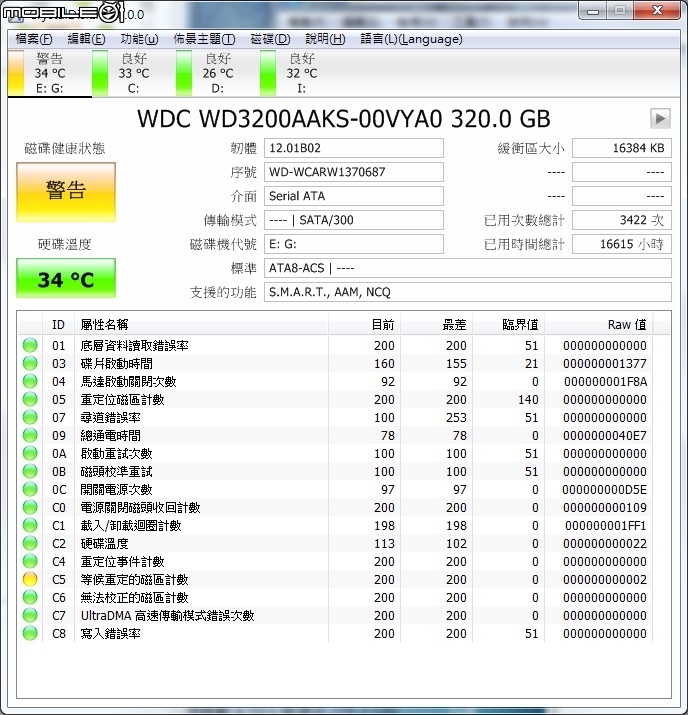Click the green status icon of row 0C
The image size is (688, 715).
click(x=30, y=489)
